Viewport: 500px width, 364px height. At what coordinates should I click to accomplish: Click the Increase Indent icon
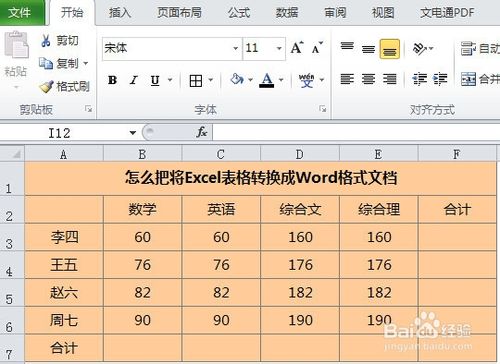440,79
